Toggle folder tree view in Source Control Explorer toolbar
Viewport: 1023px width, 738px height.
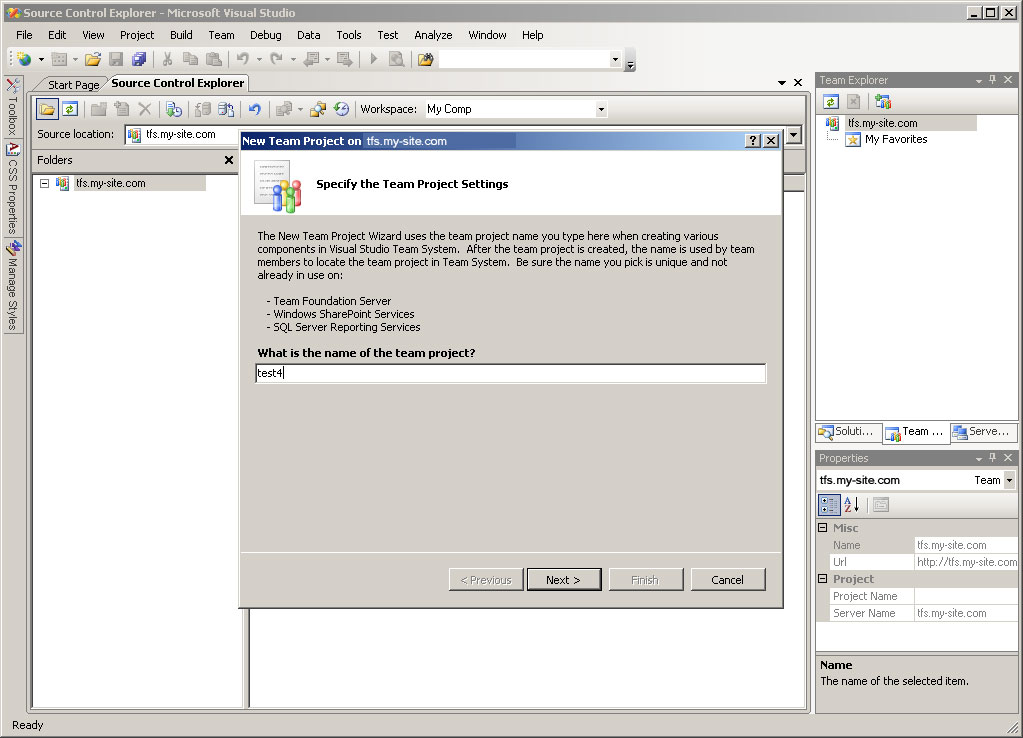47,109
